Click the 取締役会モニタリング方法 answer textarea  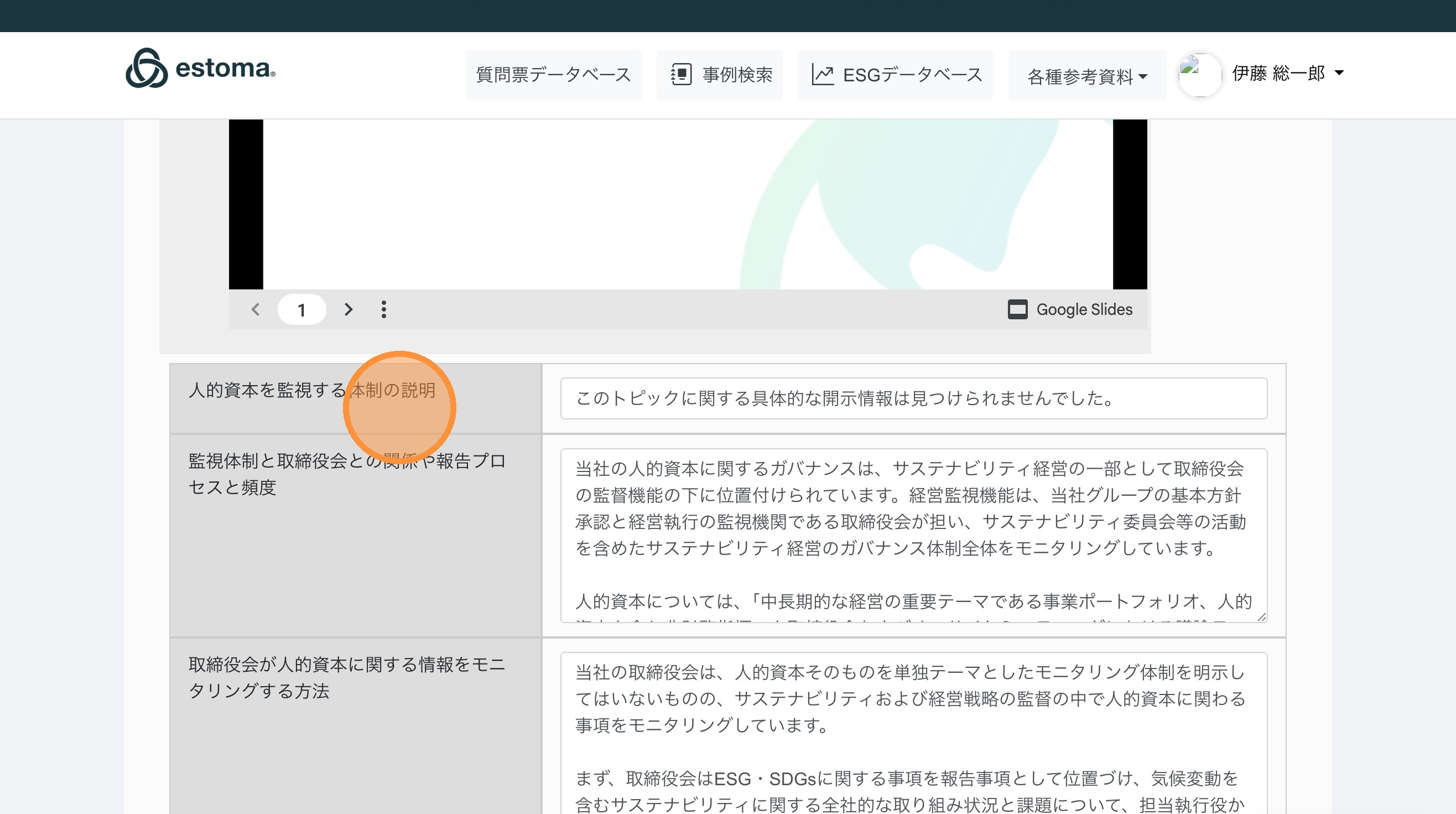coord(913,735)
